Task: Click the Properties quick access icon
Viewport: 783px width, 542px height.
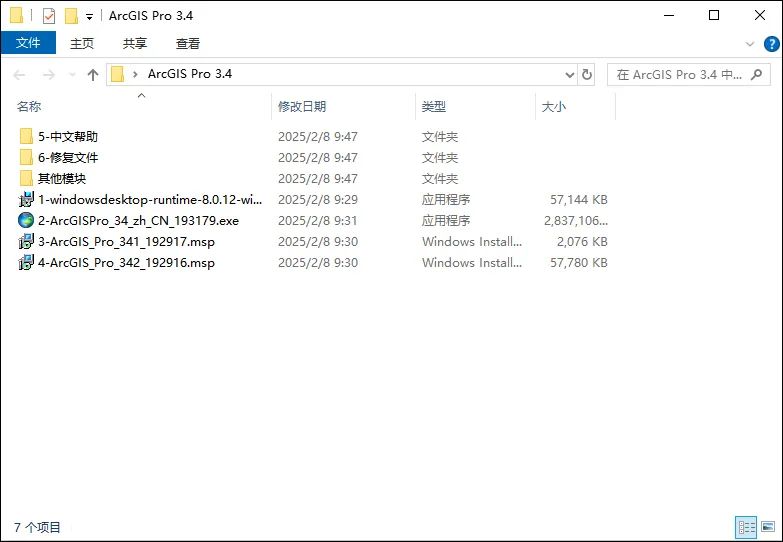Action: click(x=48, y=16)
